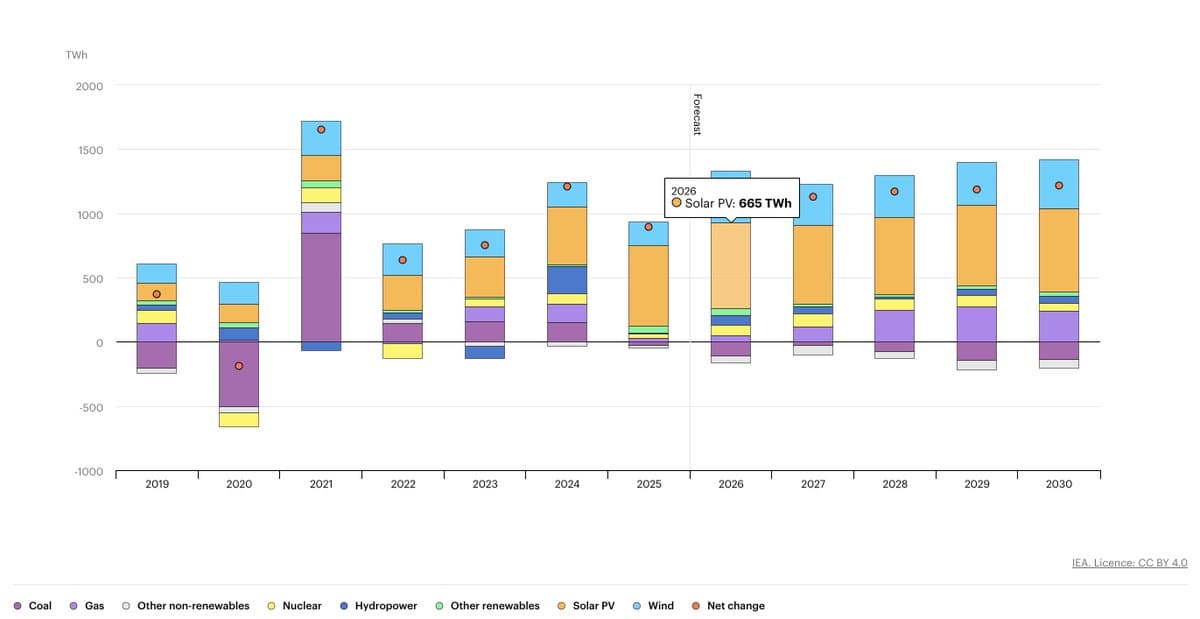Click the net change dot on the 2020 bar
1200x619 pixels.
pos(239,366)
